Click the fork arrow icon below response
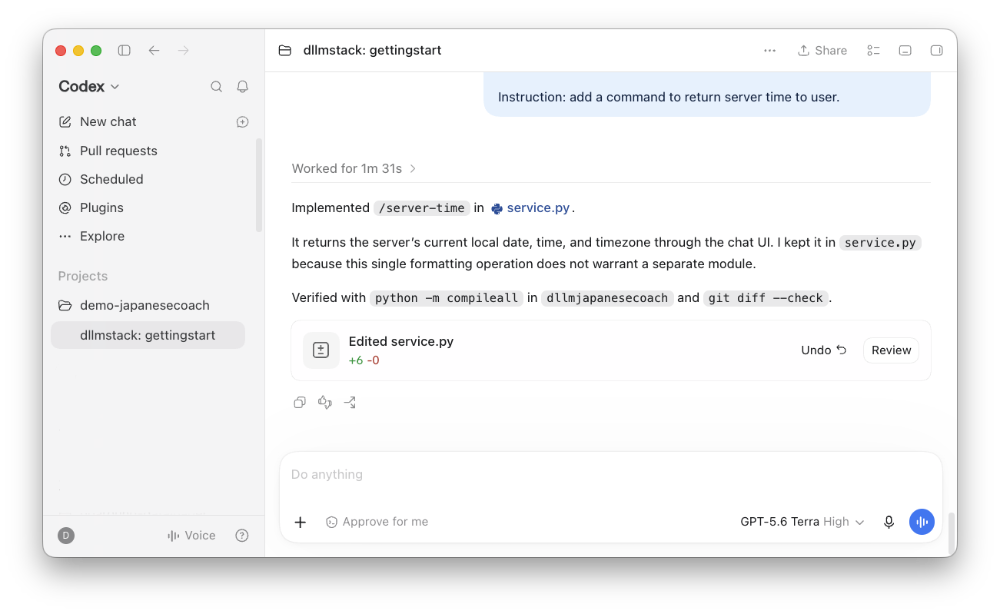 pos(349,402)
